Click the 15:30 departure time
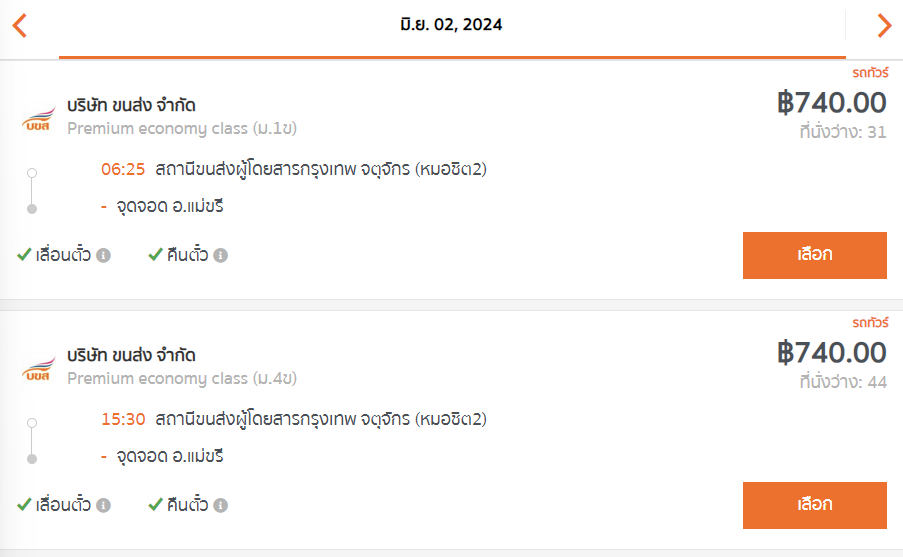The height and width of the screenshot is (557, 903). [x=123, y=419]
